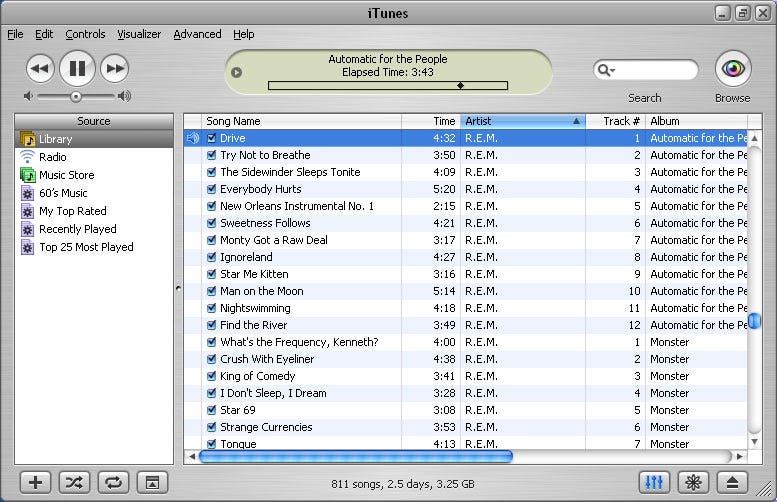Open the File menu
Screen dimensions: 777x502
click(x=15, y=34)
